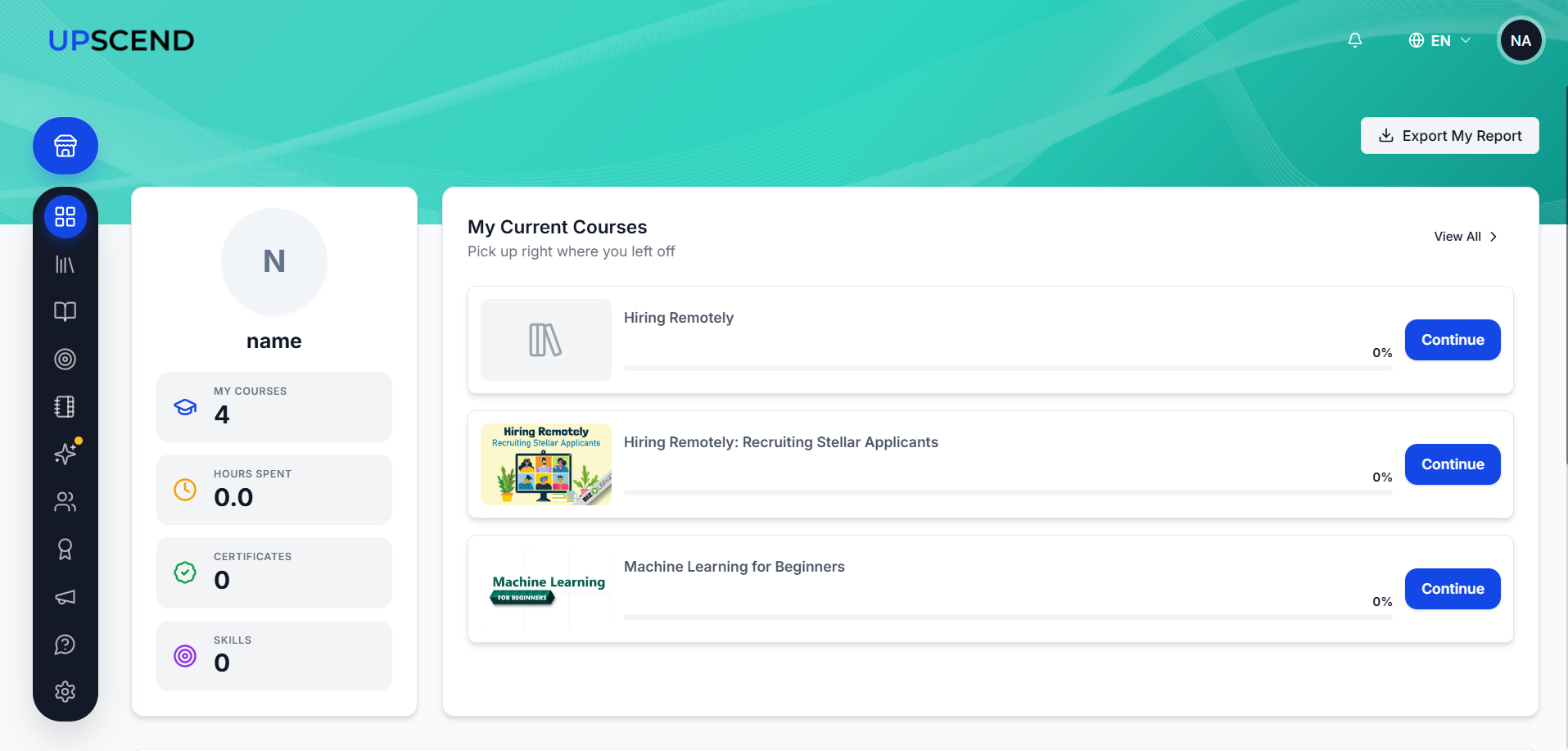
Task: Click the 'My Current Courses' heading
Action: point(558,227)
